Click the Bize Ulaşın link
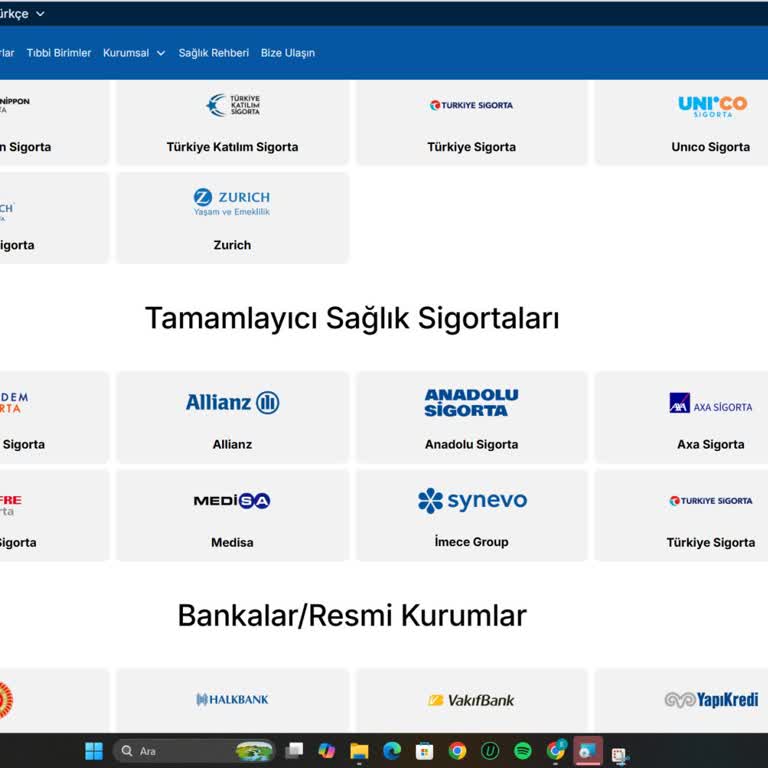Viewport: 768px width, 768px height. click(x=287, y=53)
